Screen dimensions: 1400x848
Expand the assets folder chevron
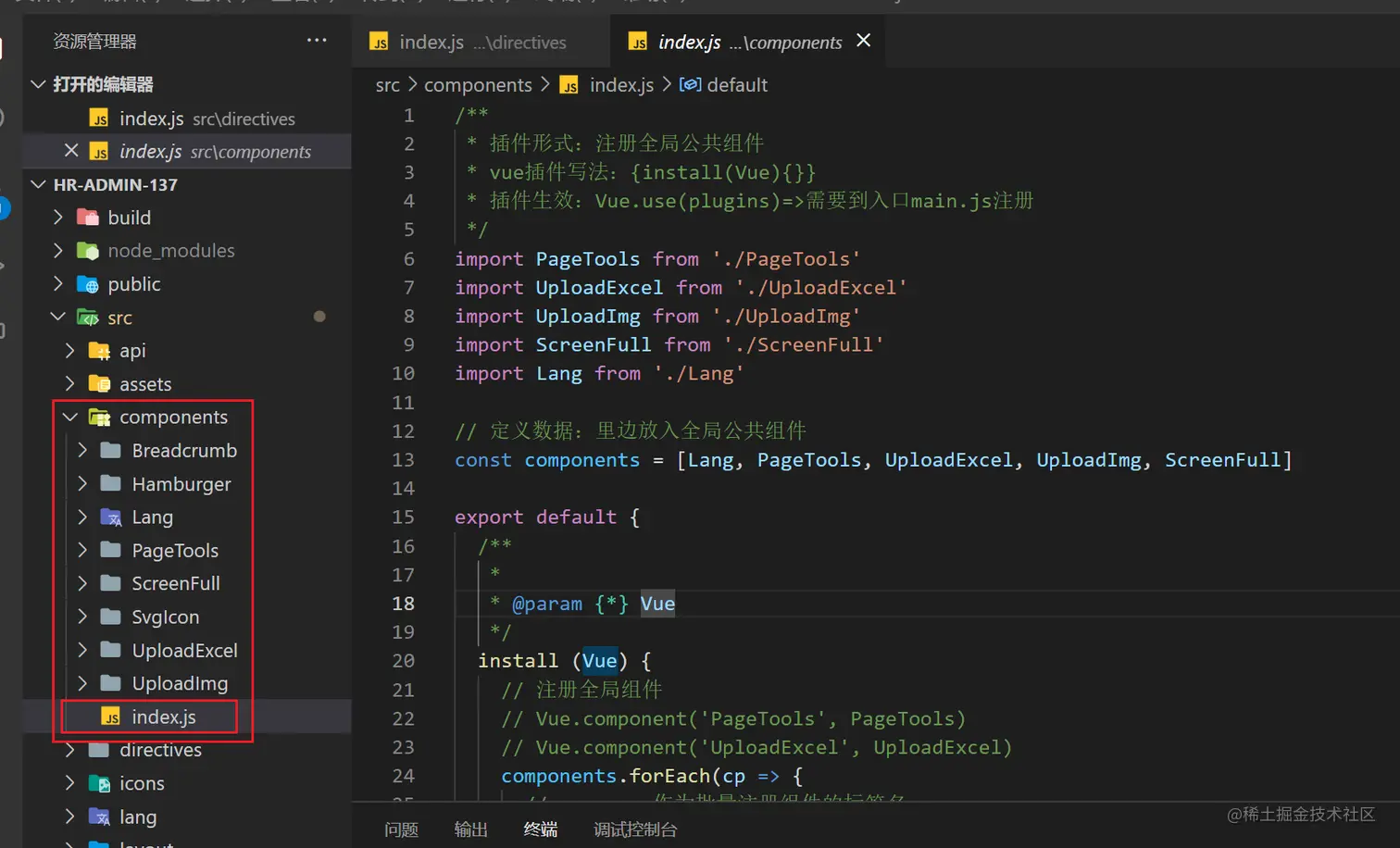point(70,384)
